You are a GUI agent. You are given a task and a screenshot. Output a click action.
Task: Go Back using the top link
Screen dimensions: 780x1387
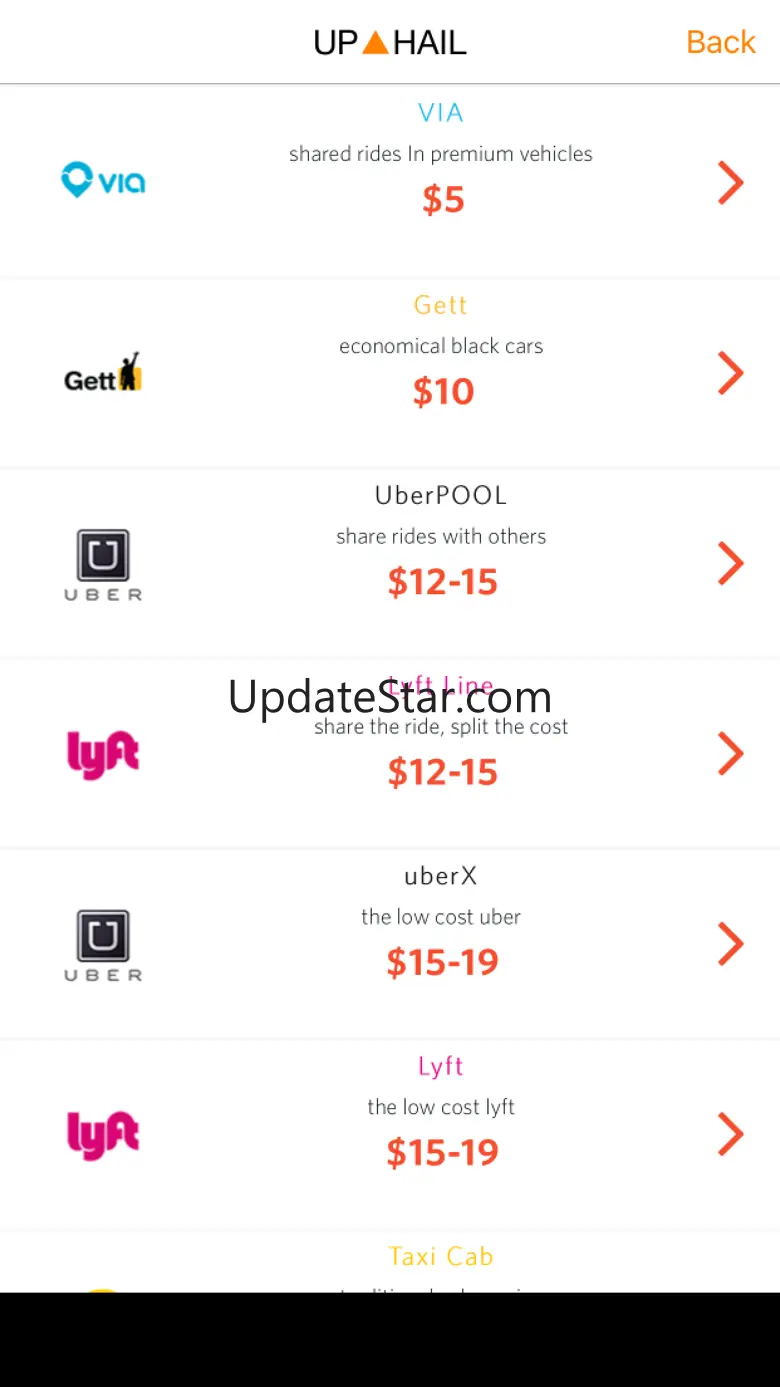tap(720, 42)
